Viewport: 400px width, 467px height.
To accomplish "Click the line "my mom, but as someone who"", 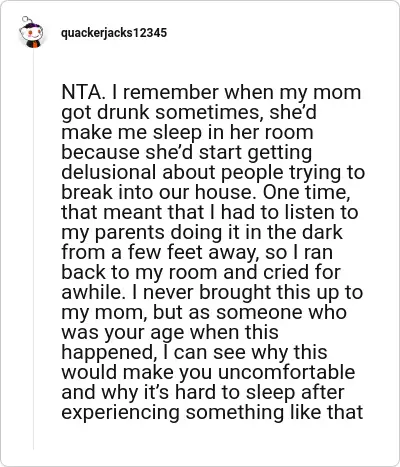I will point(204,312).
